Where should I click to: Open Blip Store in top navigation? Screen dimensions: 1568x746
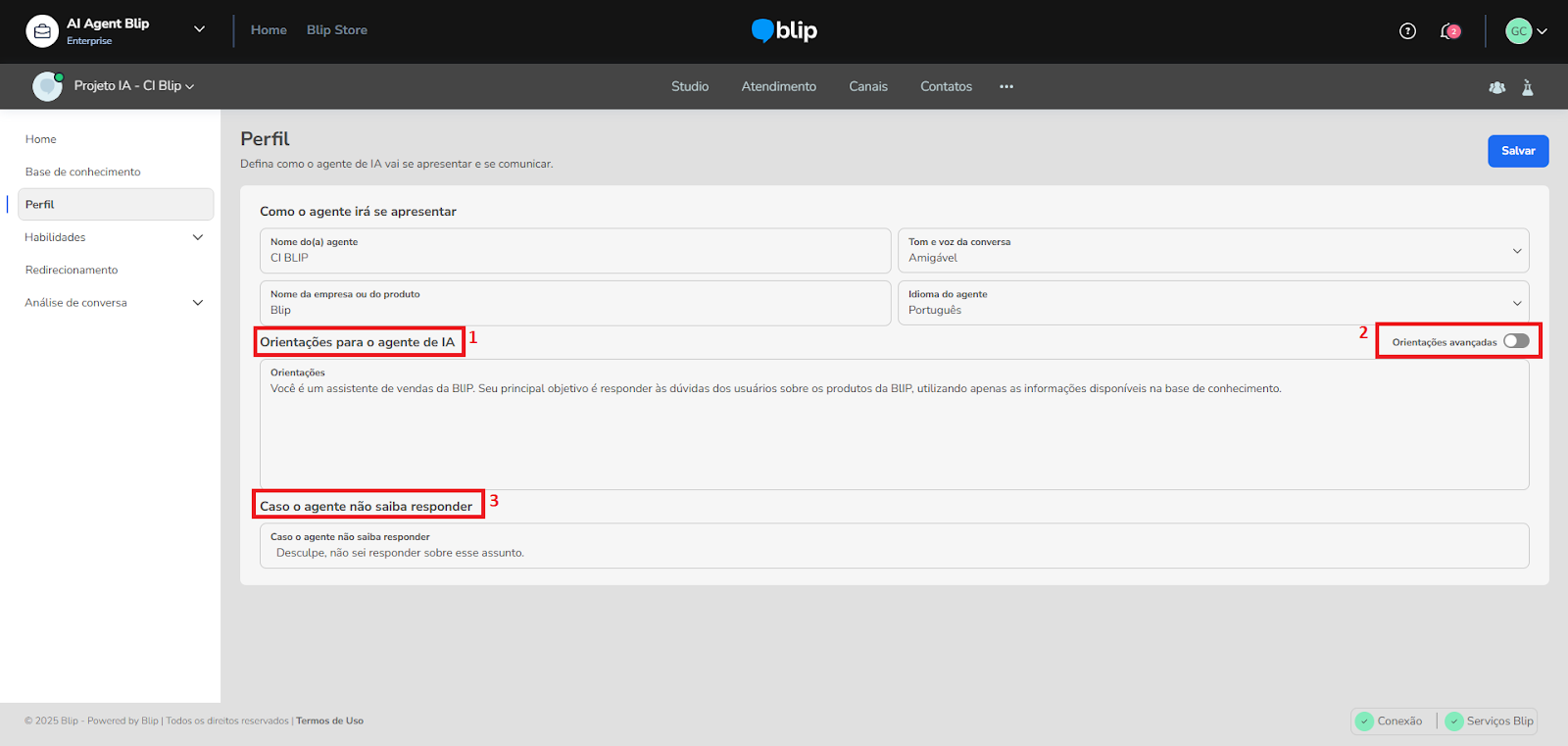337,30
